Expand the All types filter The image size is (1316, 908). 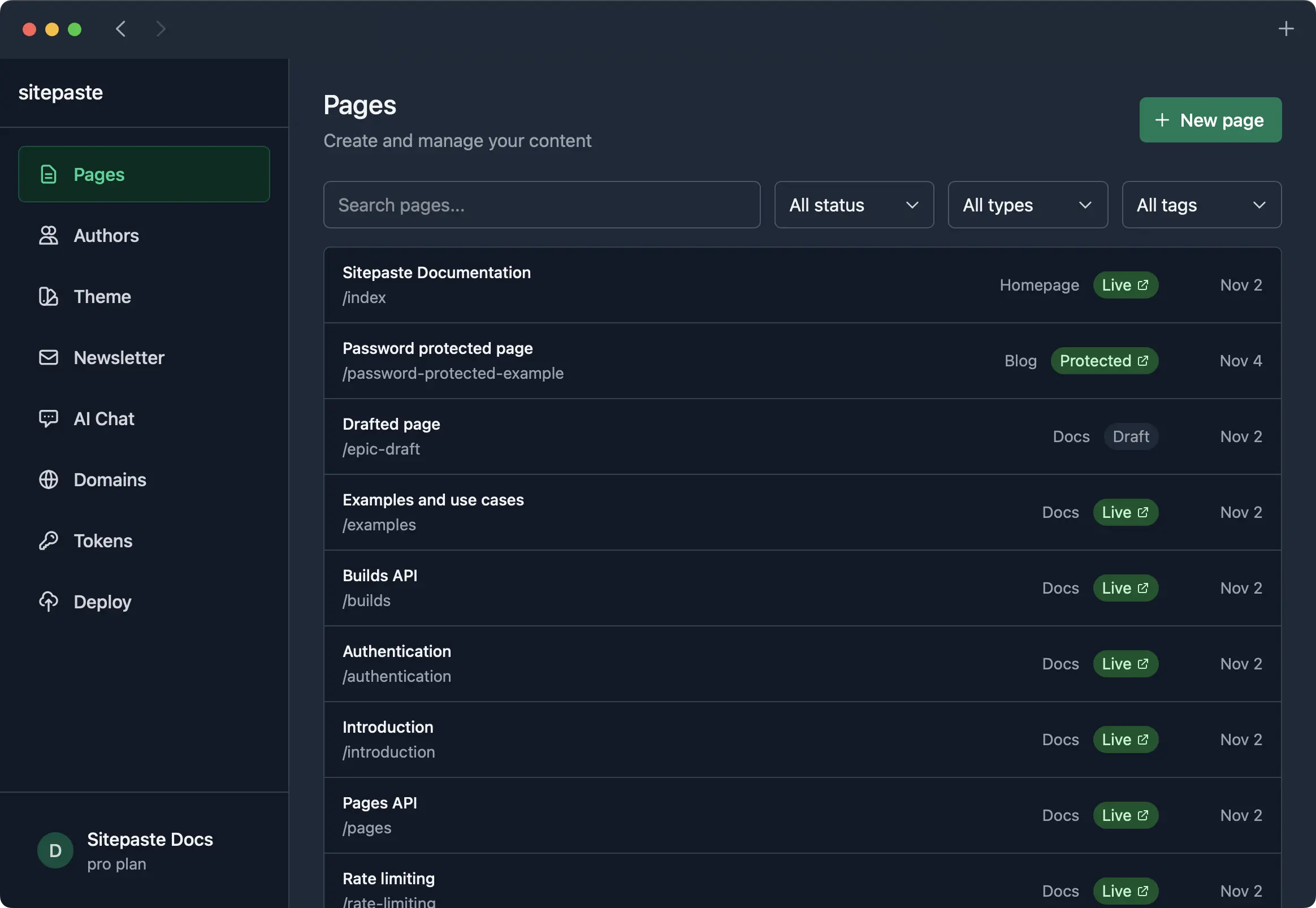pos(1027,205)
